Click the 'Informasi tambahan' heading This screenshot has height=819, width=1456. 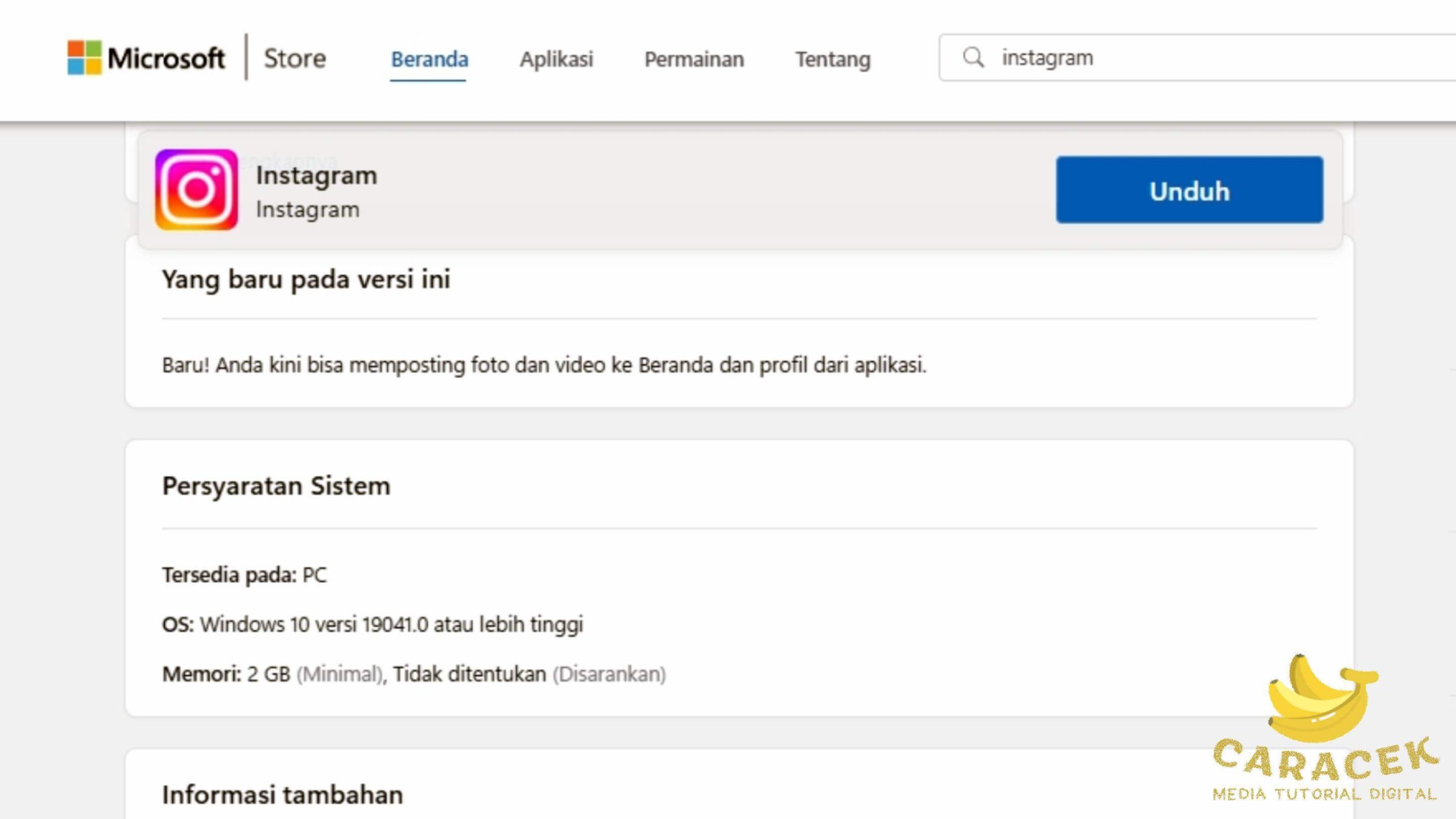pos(283,795)
